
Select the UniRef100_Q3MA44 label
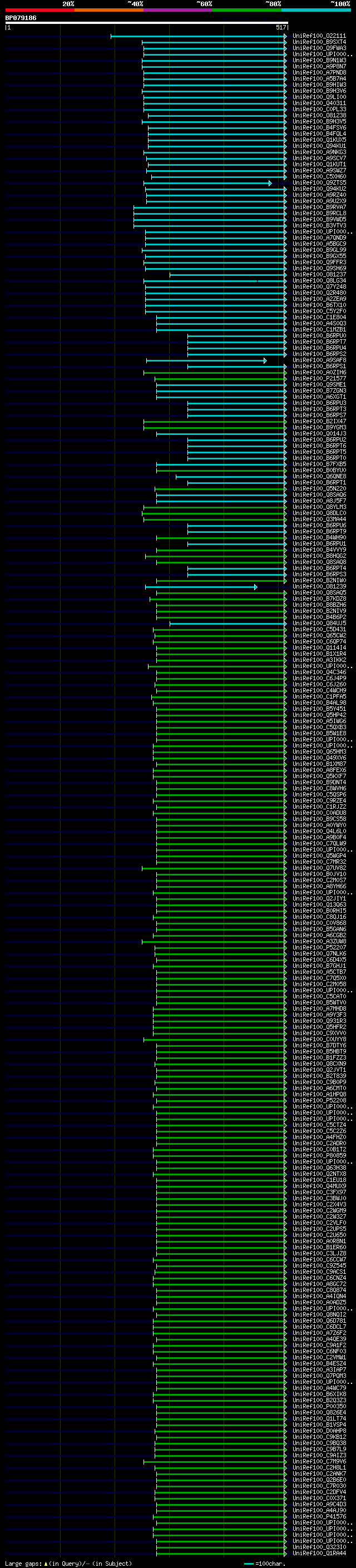click(x=319, y=519)
